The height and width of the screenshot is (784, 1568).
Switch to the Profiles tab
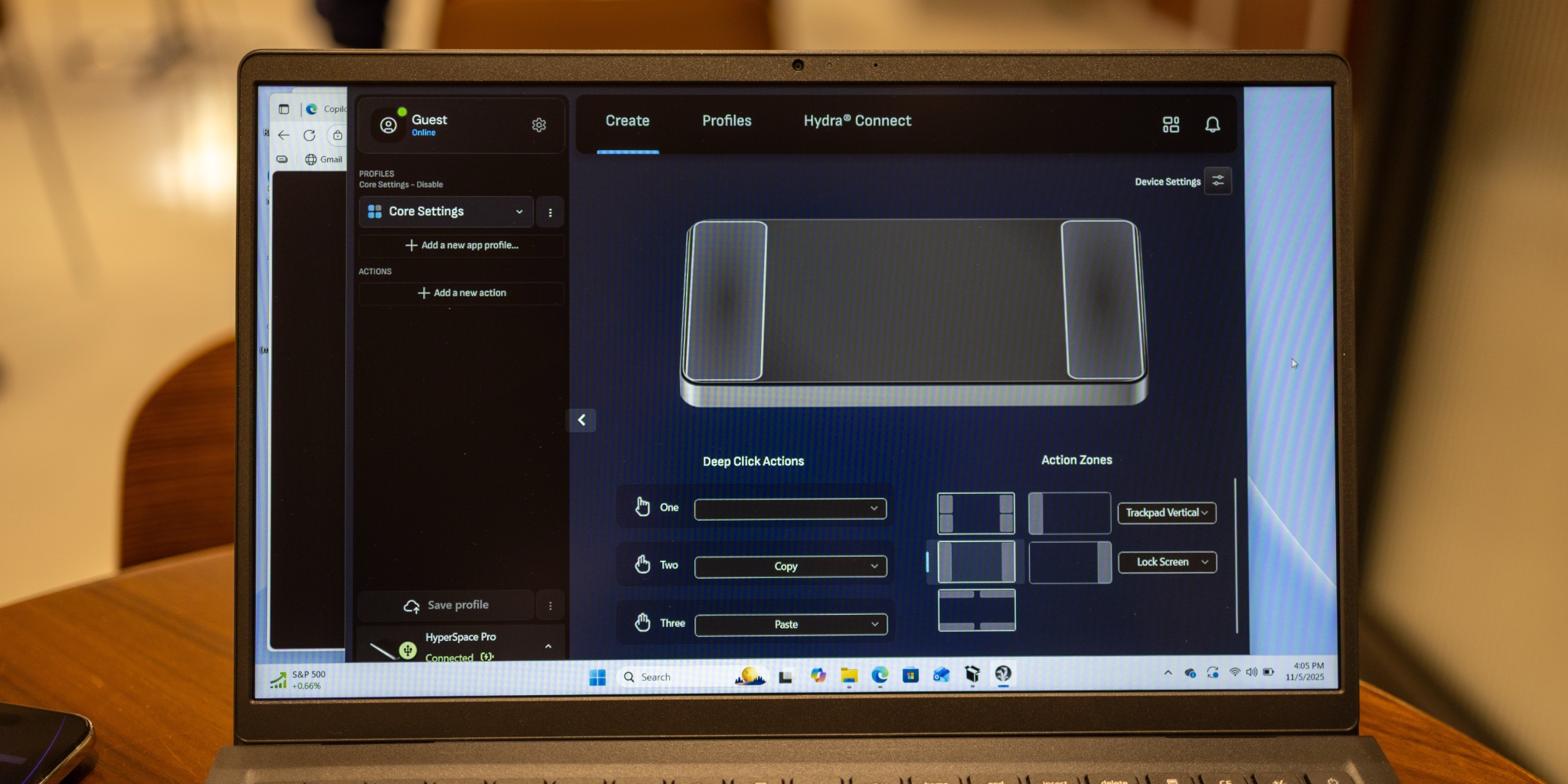[726, 120]
